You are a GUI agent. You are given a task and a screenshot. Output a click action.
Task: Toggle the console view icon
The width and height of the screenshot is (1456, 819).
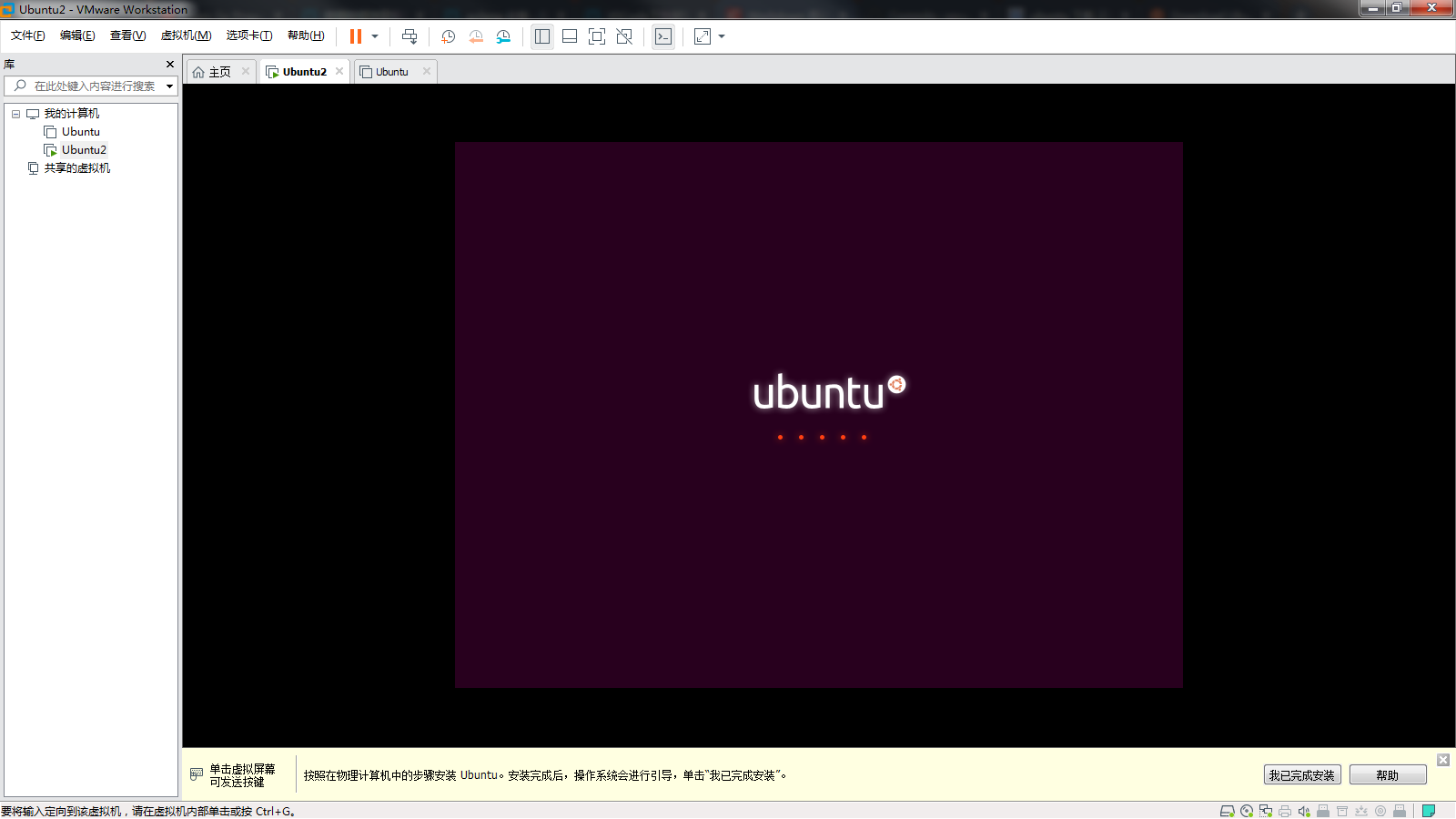click(x=663, y=36)
